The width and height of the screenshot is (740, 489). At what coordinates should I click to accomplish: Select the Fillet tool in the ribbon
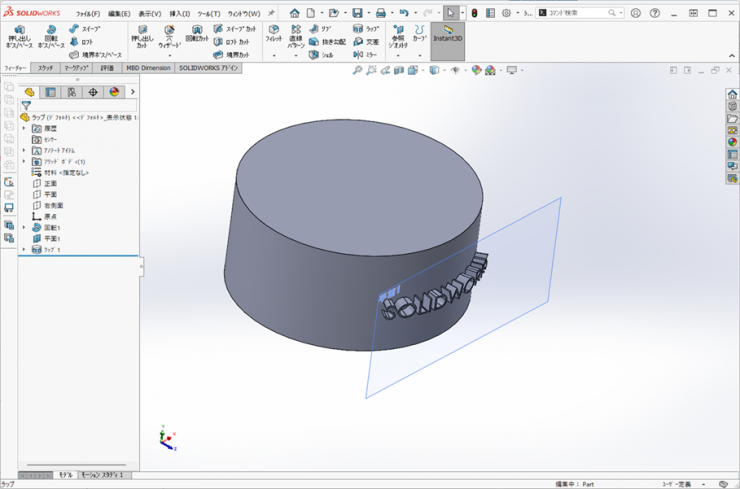click(x=273, y=30)
